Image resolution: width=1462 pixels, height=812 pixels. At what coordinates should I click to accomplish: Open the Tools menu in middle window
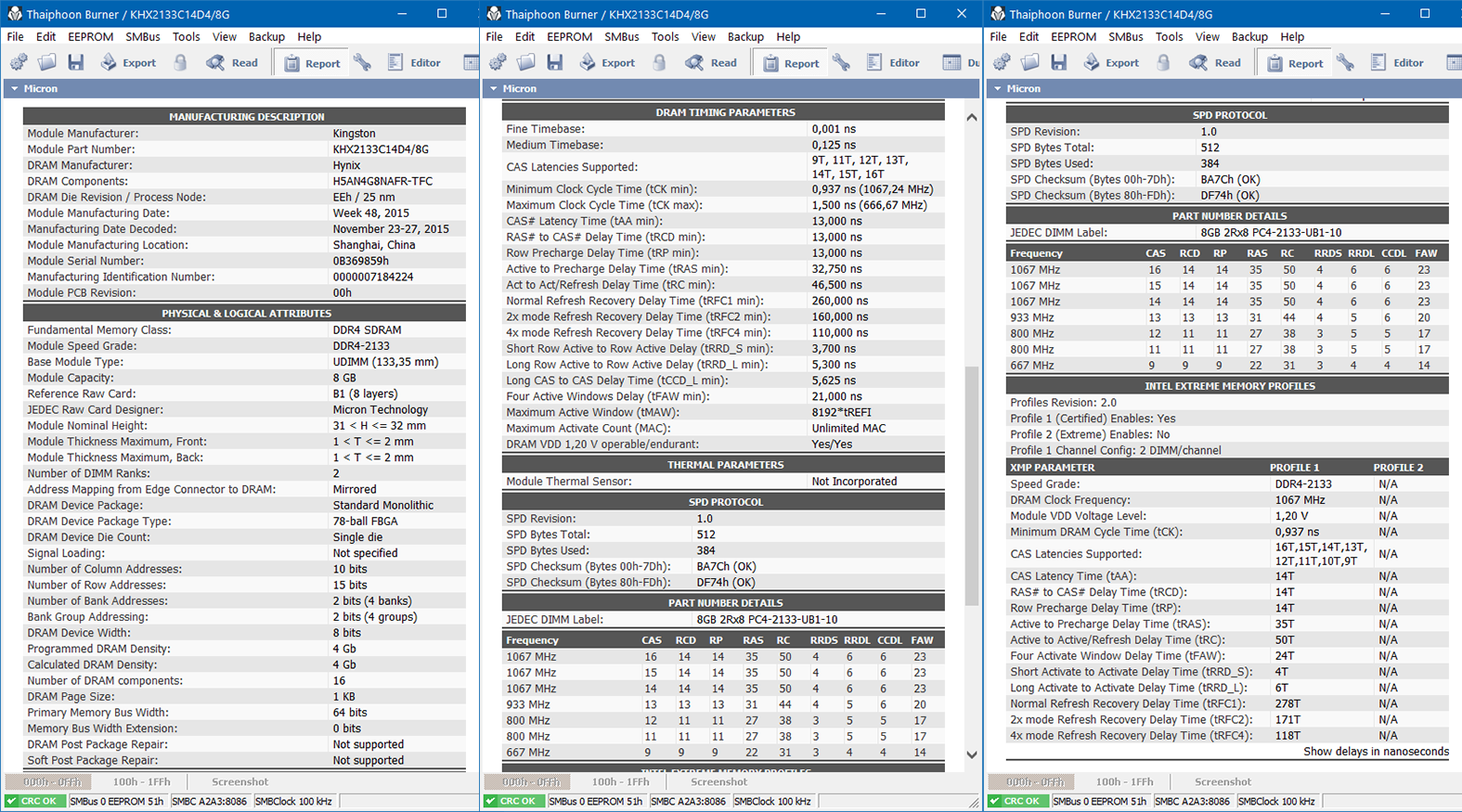(665, 37)
